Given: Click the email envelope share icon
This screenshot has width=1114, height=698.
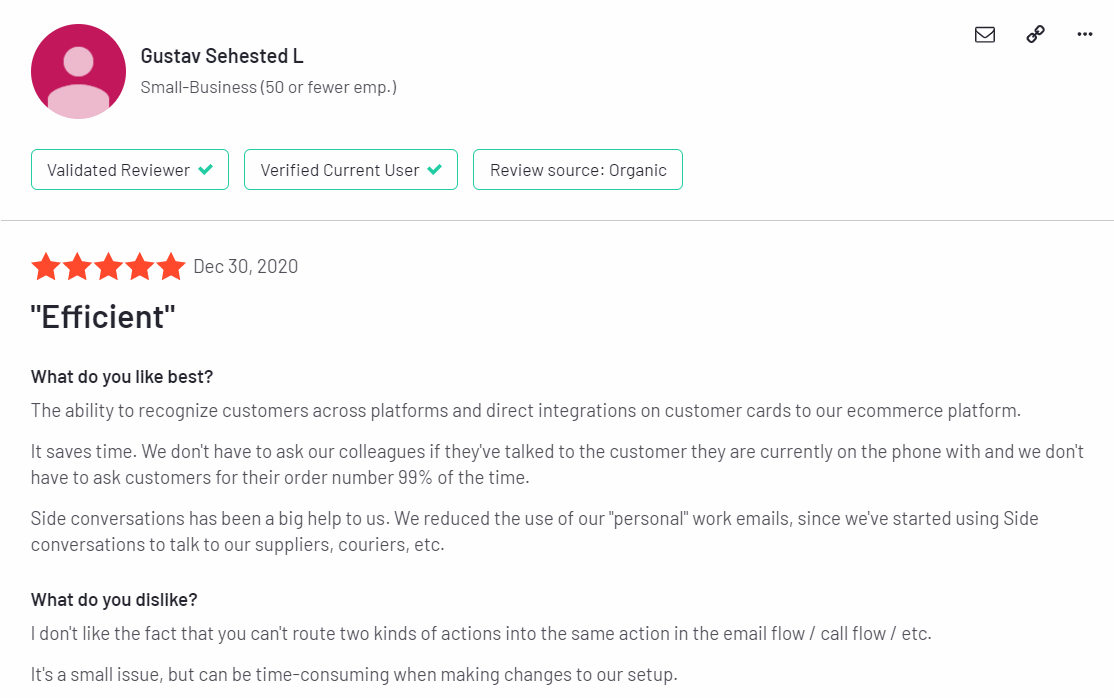Looking at the screenshot, I should click(x=985, y=34).
